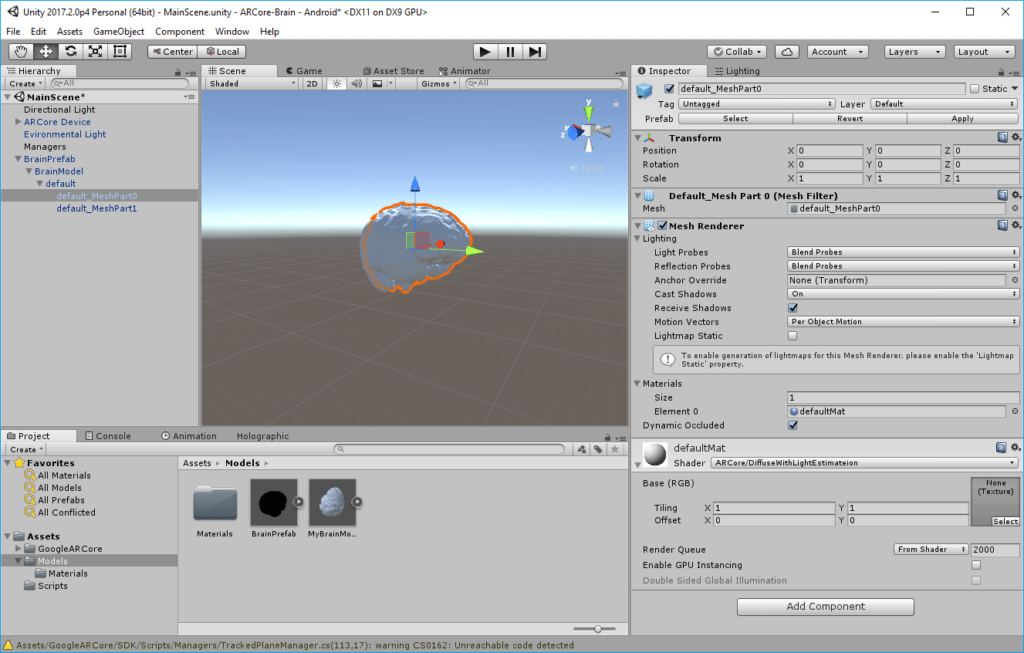Toggle scene lighting sun icon

(x=336, y=84)
